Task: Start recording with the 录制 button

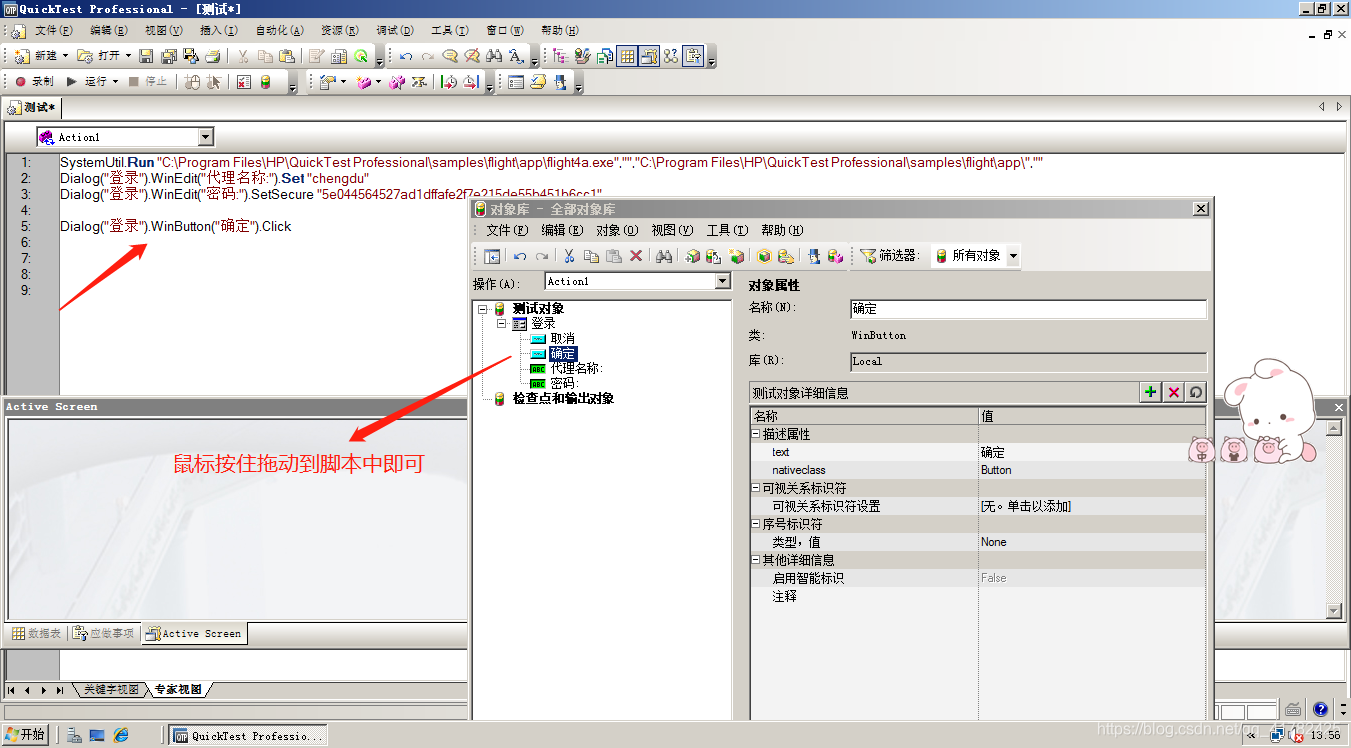Action: point(34,82)
